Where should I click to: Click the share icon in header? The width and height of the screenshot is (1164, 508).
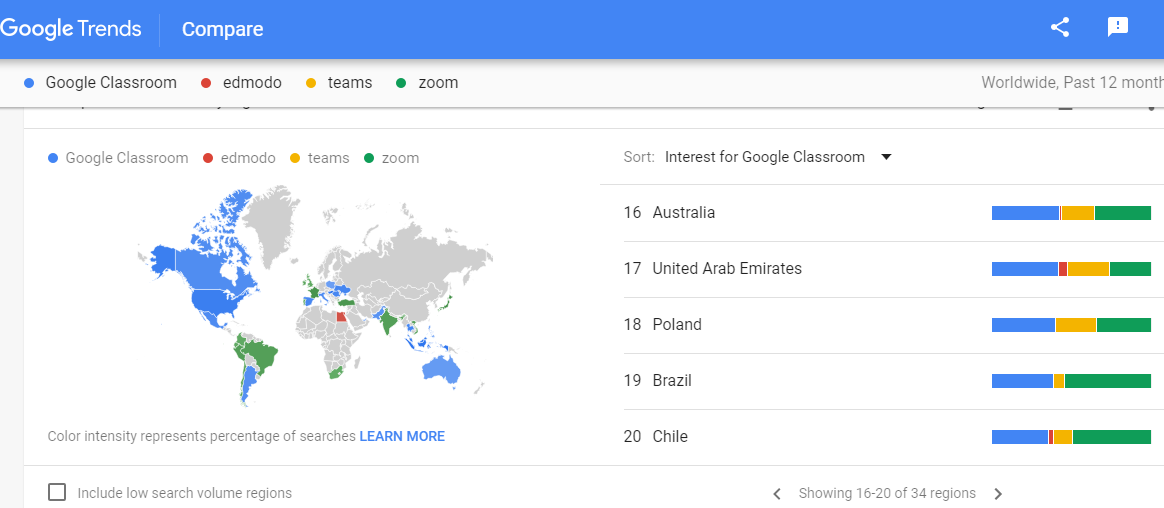point(1060,28)
